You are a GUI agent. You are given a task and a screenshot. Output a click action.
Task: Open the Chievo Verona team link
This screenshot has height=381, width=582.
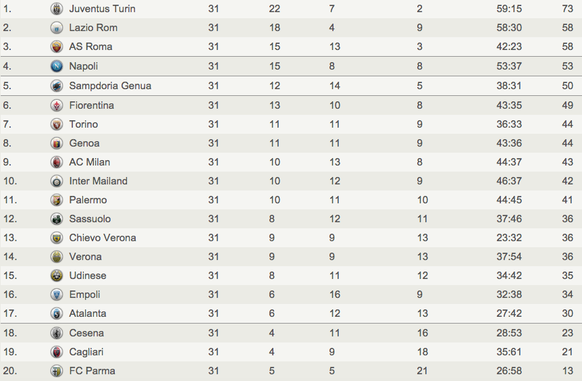coord(102,238)
